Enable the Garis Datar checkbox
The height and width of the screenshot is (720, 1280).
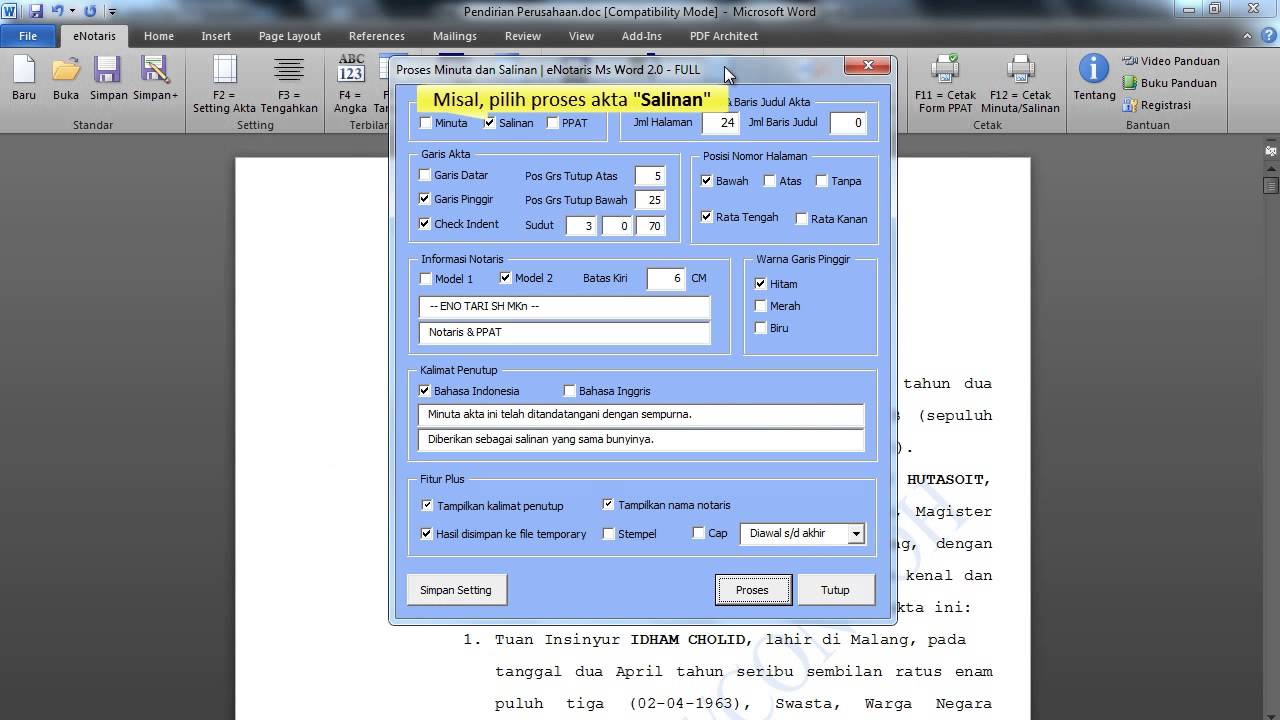(425, 175)
